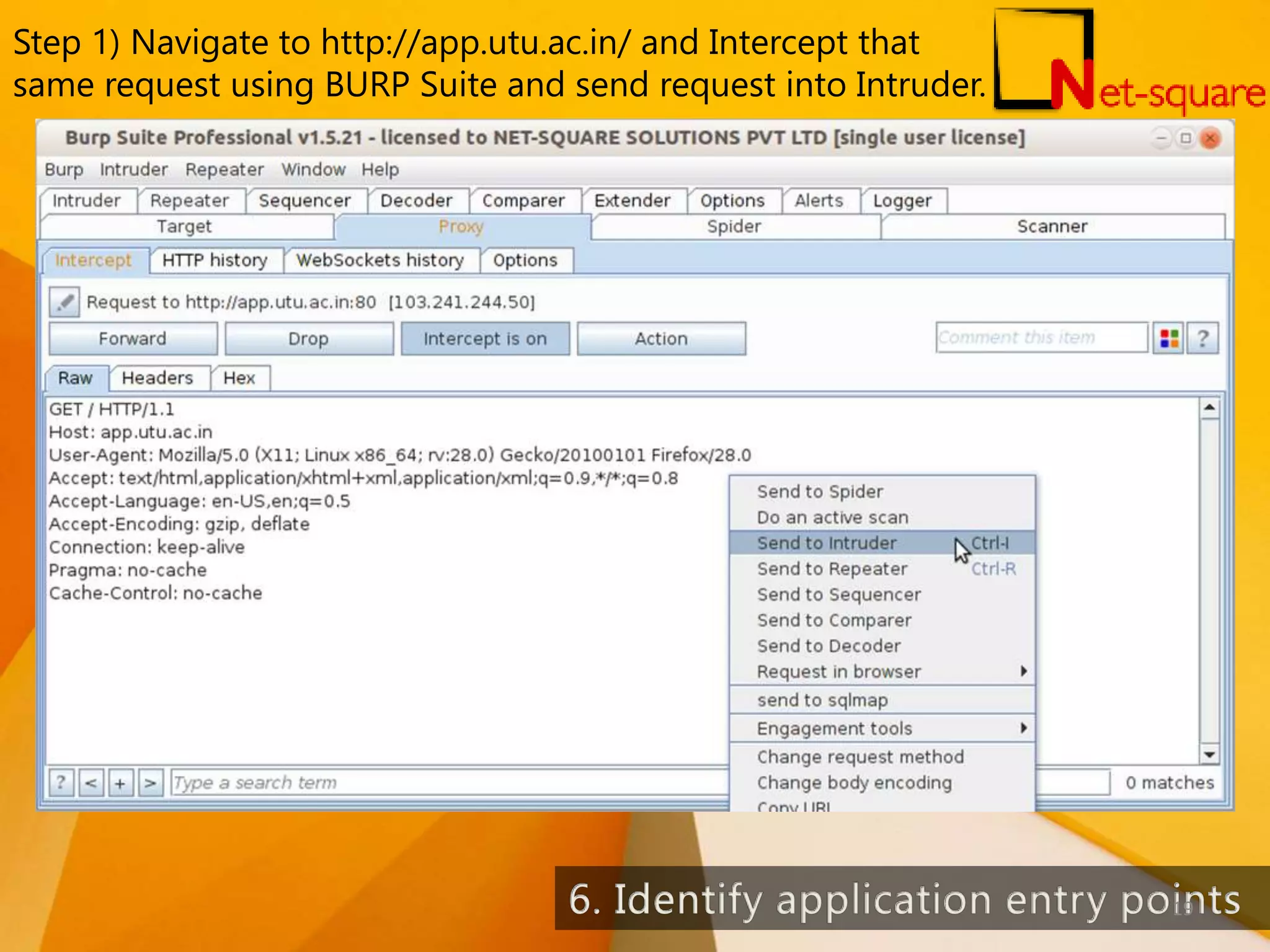Select 'send to sqlmap' menu entry

[882, 700]
